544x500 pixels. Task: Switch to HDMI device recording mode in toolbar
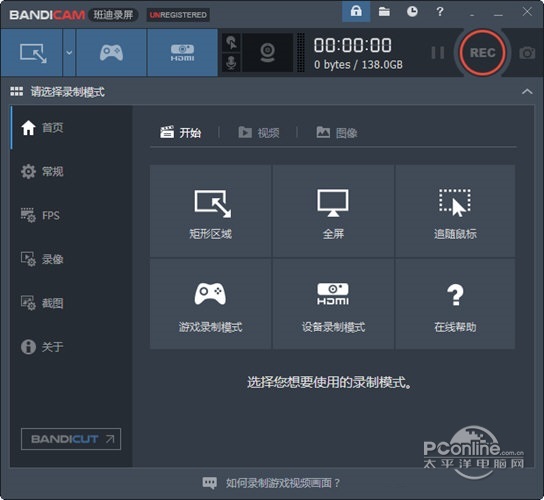(x=182, y=53)
